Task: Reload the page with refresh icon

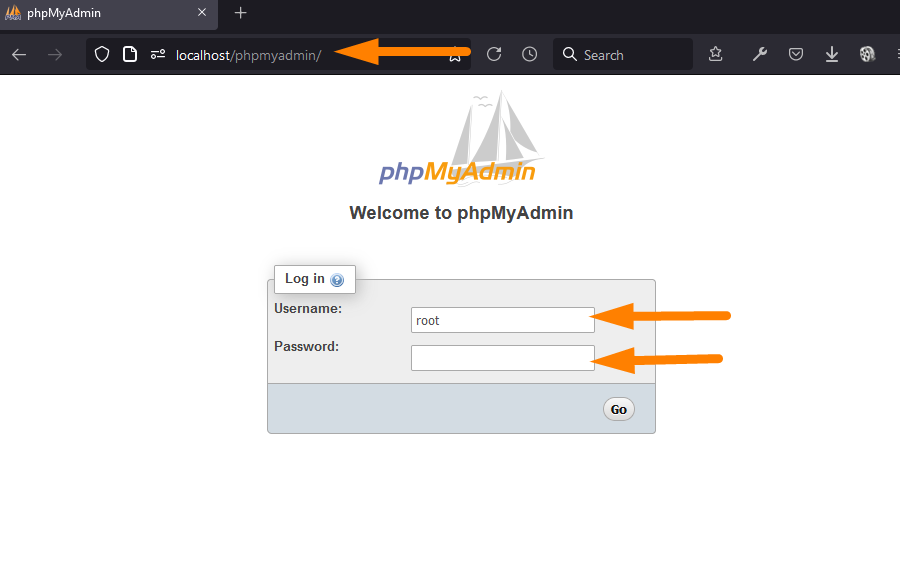Action: coord(494,55)
